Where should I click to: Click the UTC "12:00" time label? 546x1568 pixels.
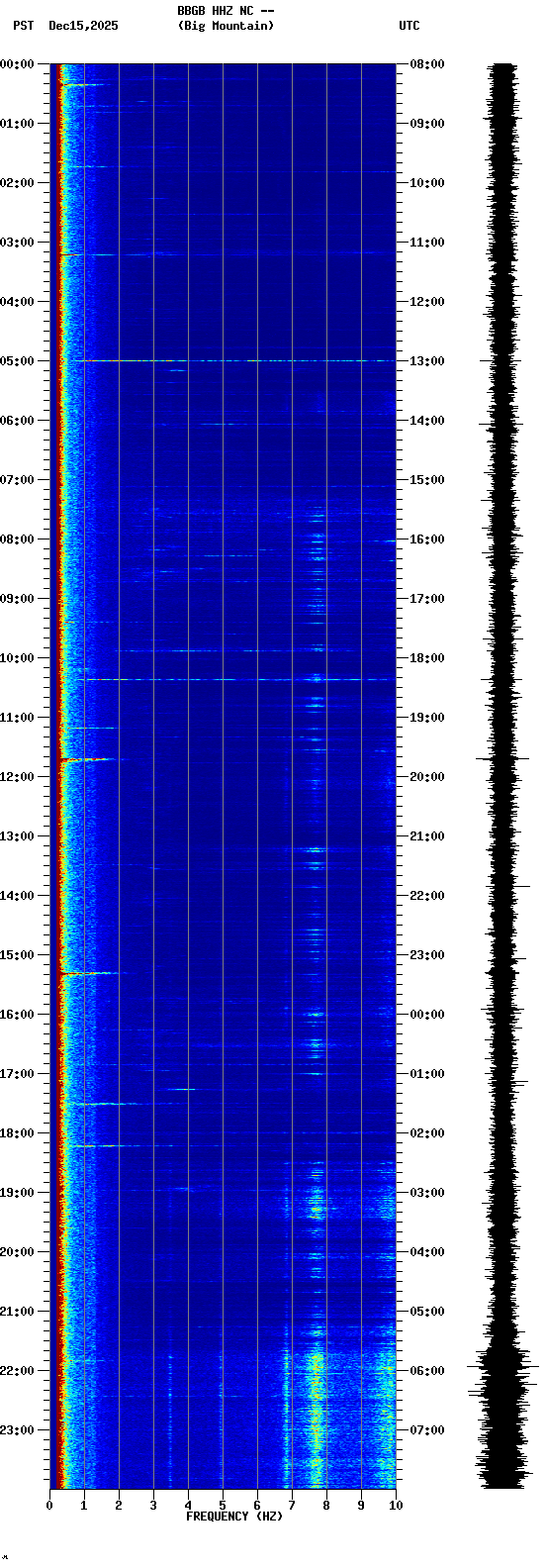tap(427, 302)
